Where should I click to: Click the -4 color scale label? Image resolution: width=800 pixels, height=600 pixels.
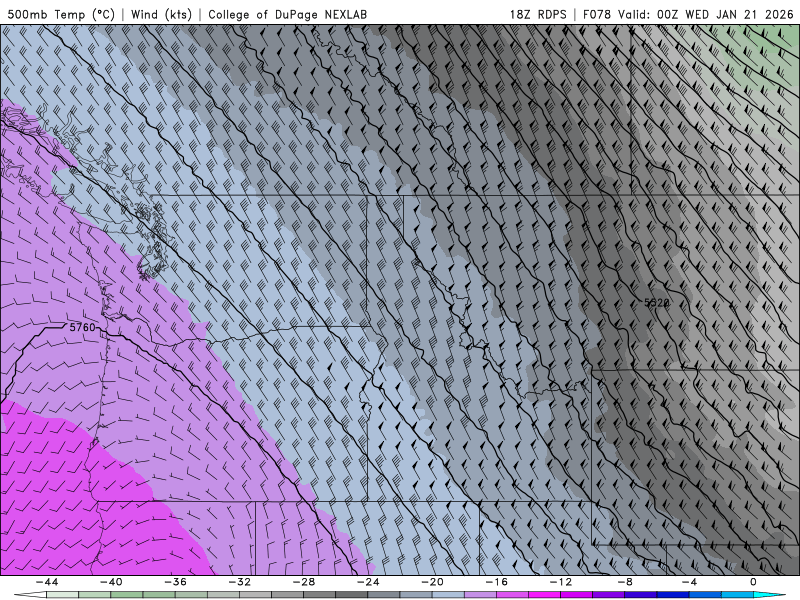(x=690, y=582)
